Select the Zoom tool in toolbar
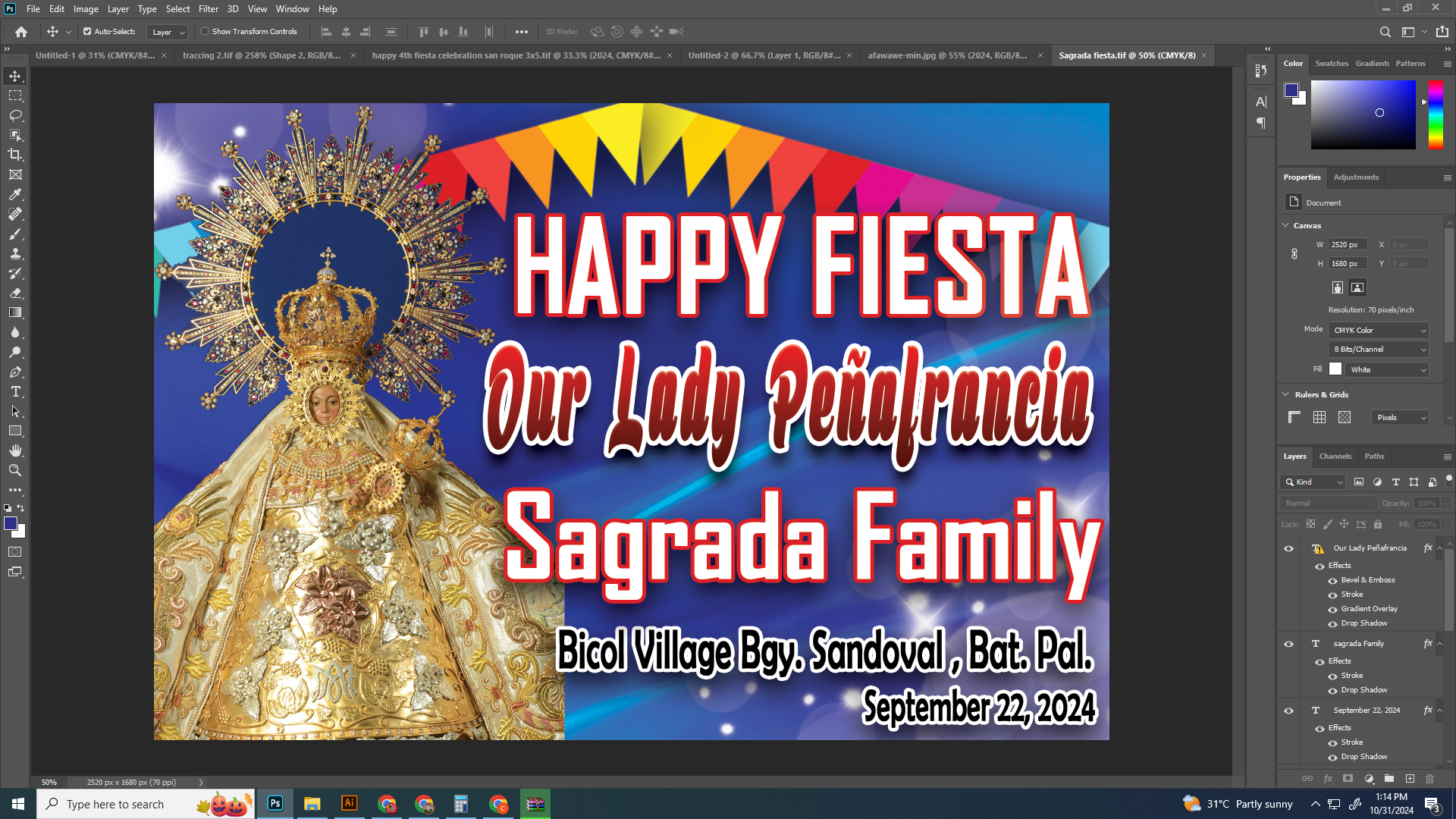This screenshot has width=1456, height=819. pos(15,470)
